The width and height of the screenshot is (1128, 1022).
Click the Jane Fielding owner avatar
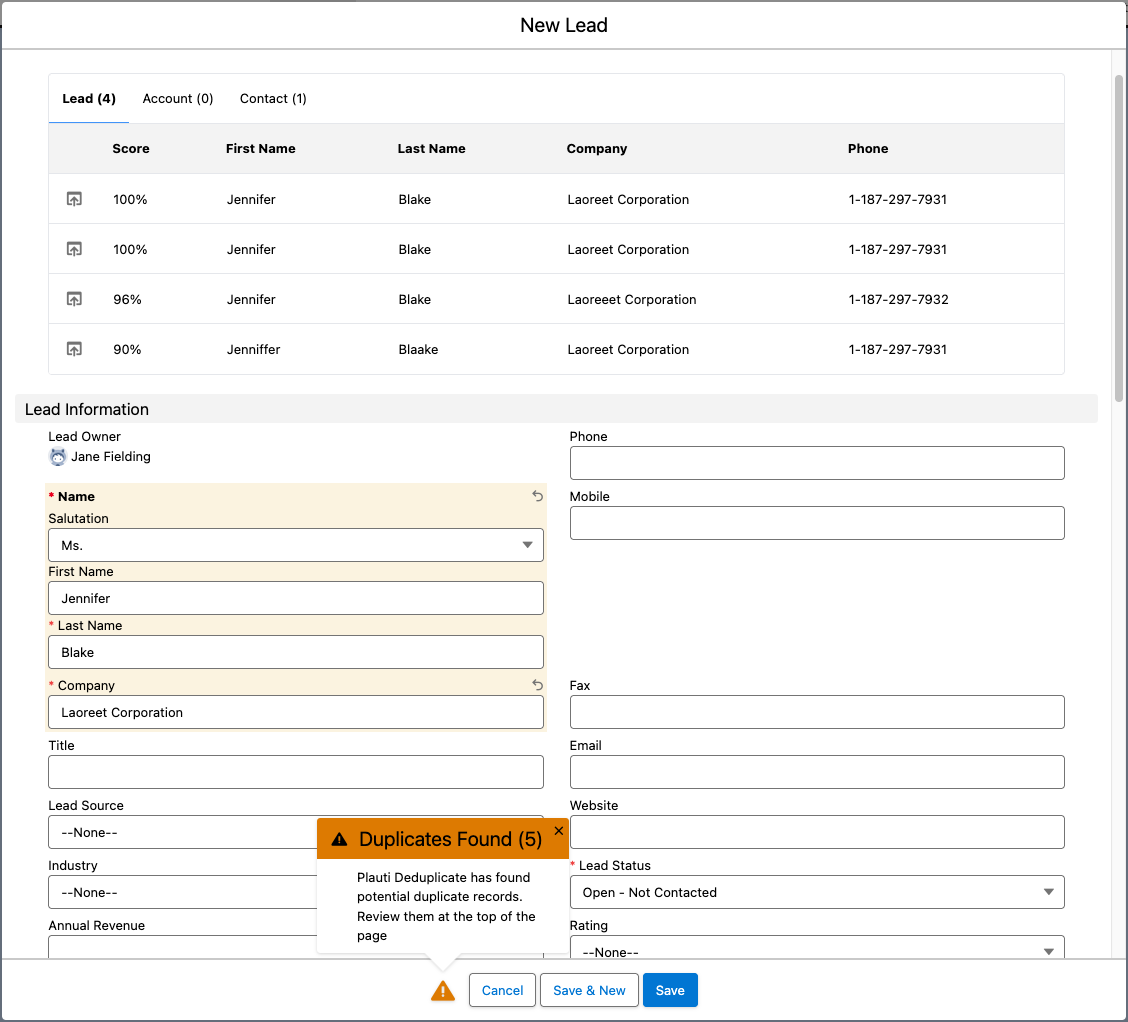58,457
